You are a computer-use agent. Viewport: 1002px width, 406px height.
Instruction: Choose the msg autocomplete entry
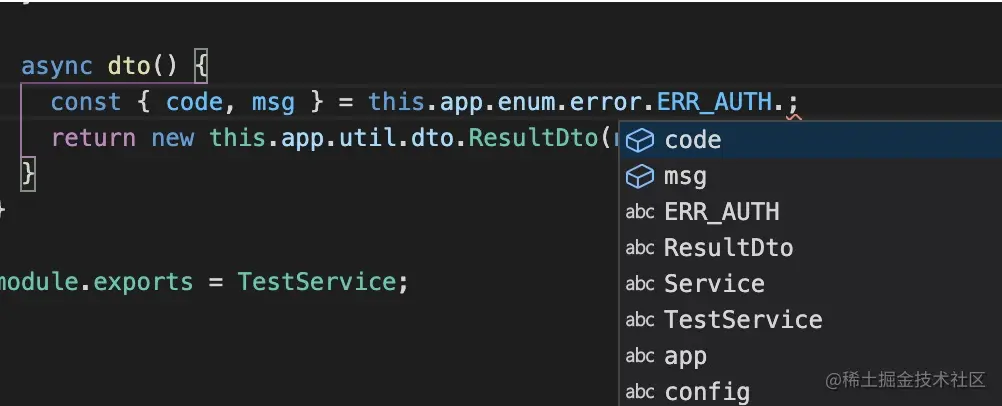810,176
